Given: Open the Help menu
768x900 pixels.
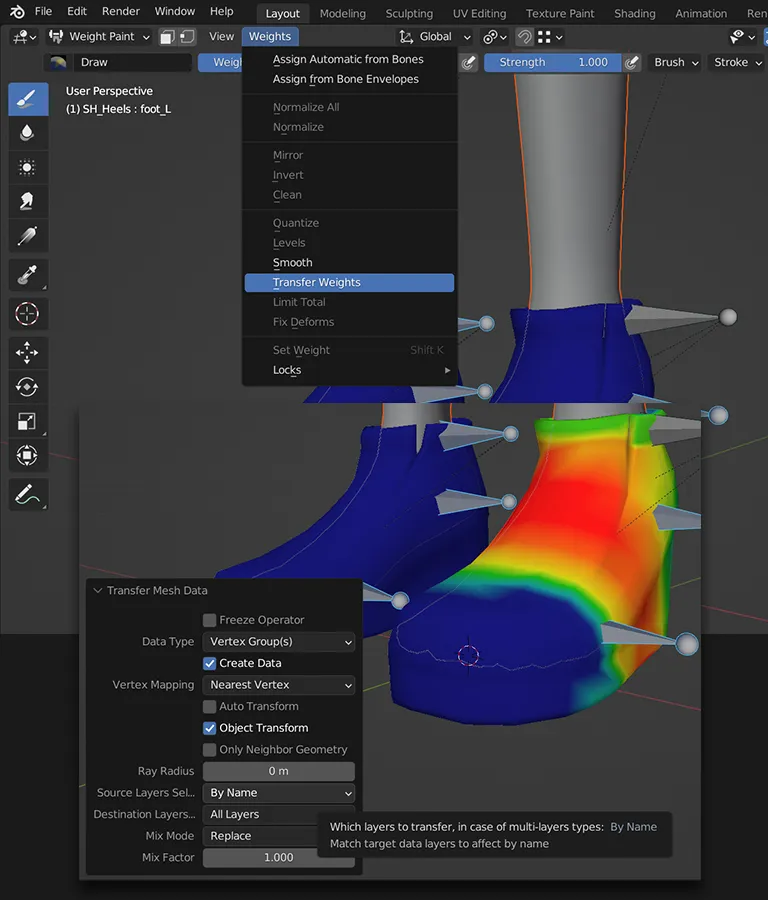Looking at the screenshot, I should point(222,11).
